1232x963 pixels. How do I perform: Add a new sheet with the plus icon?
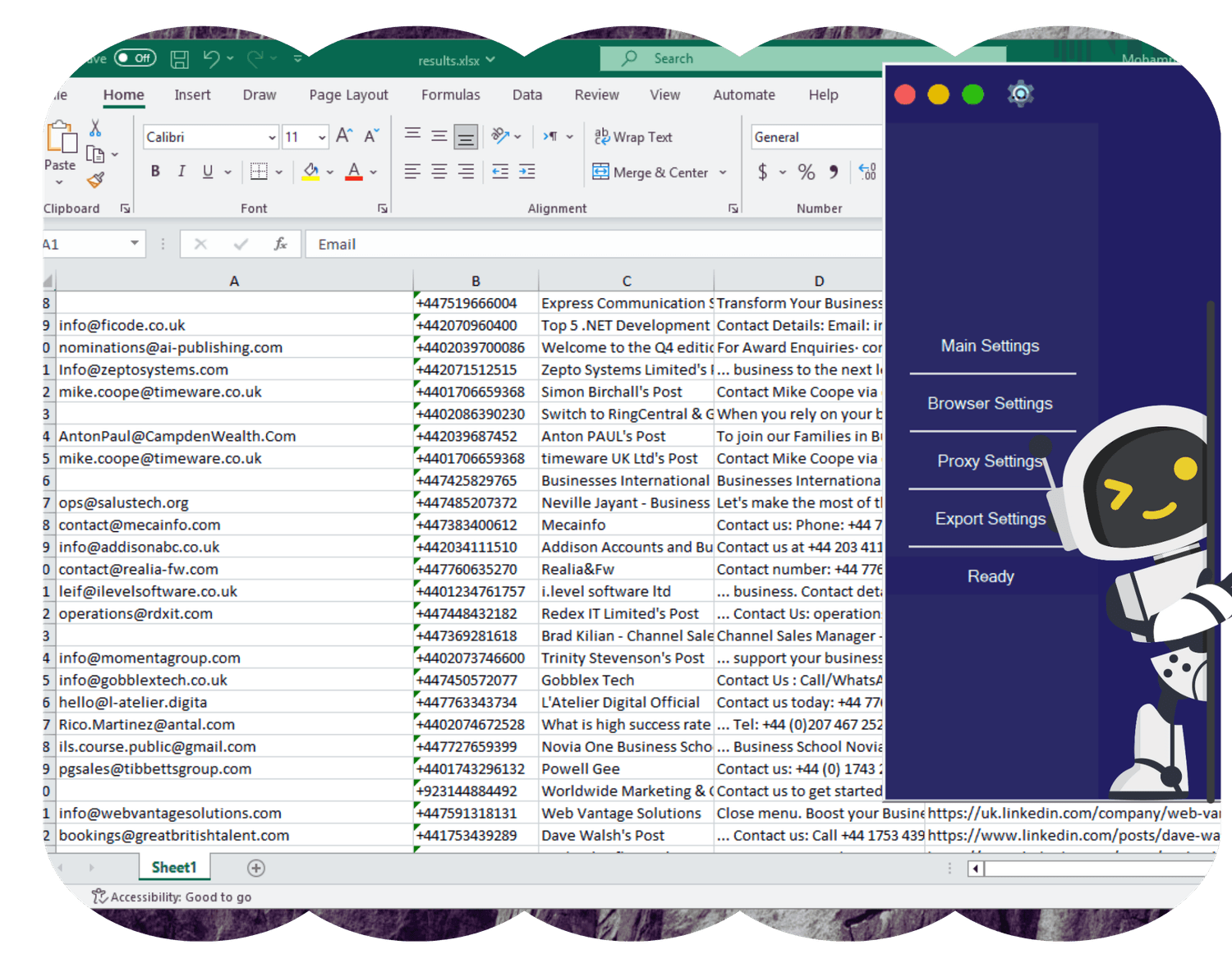(256, 868)
